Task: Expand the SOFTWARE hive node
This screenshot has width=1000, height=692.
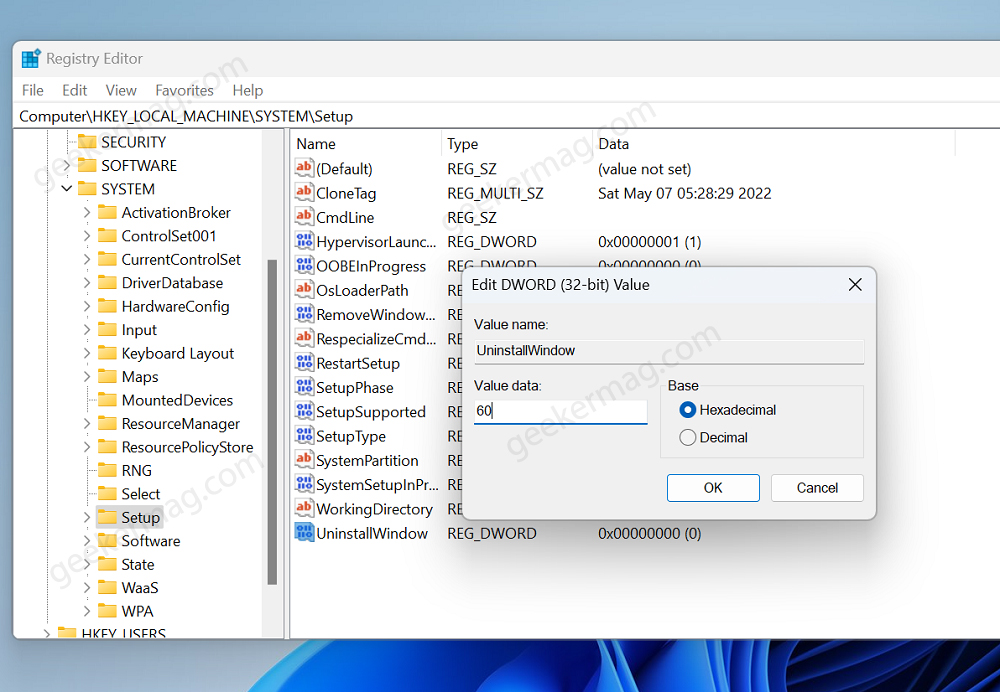Action: click(x=66, y=166)
